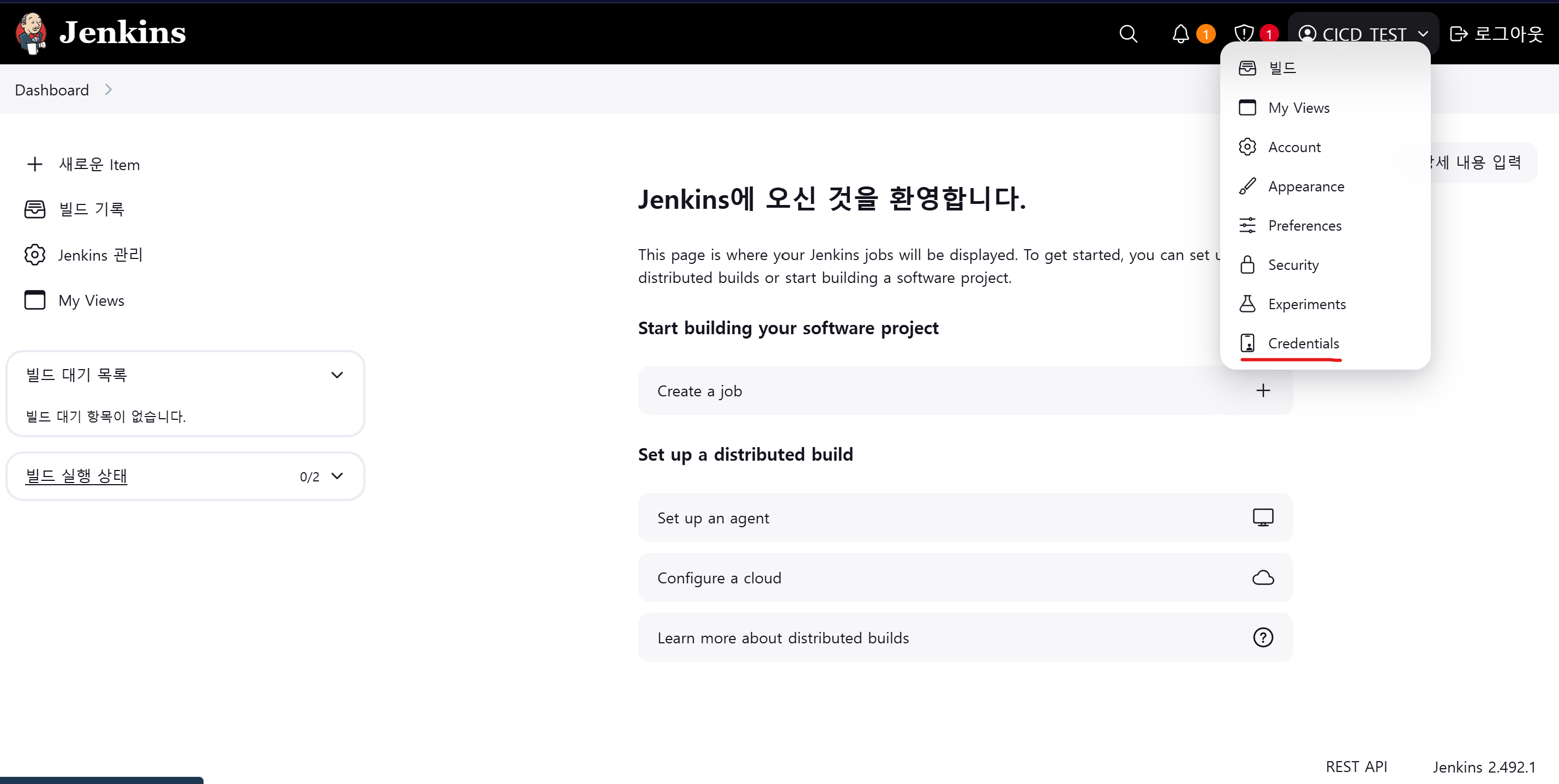1559x784 pixels.
Task: Collapse the 빌드 실행 상태 panel chevron
Action: 337,476
